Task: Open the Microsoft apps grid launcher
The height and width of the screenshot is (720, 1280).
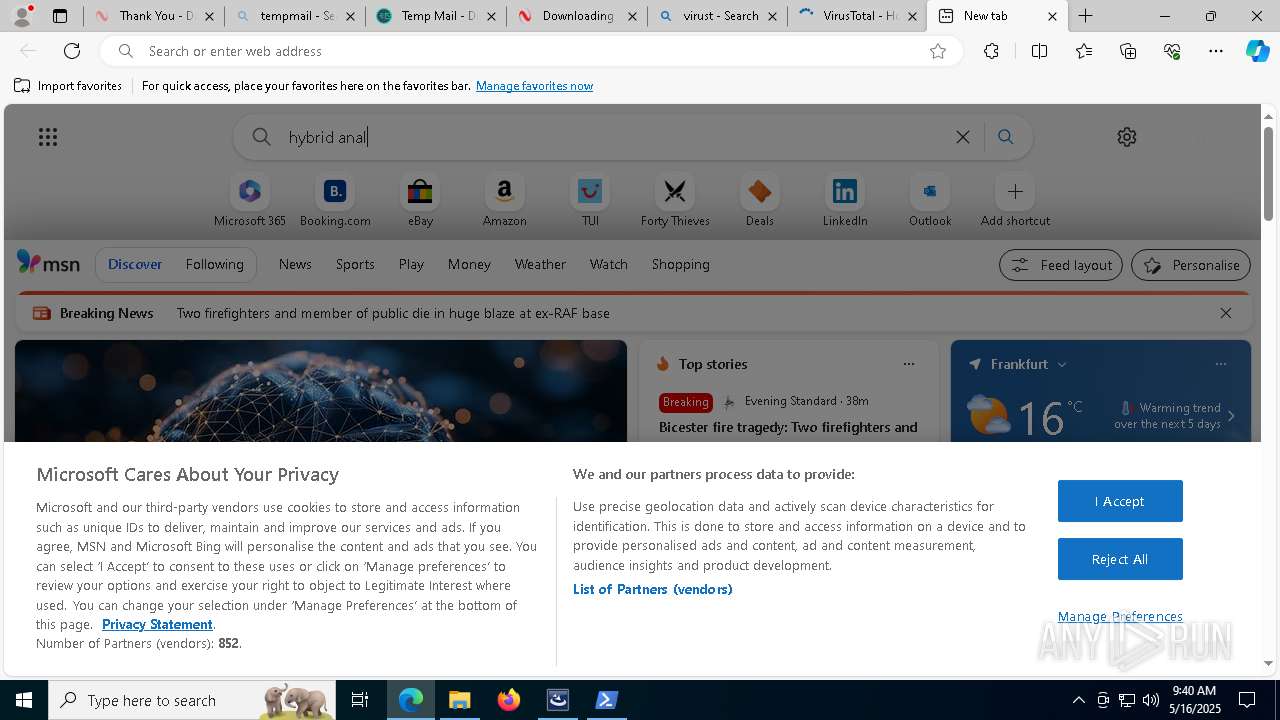Action: [x=48, y=137]
